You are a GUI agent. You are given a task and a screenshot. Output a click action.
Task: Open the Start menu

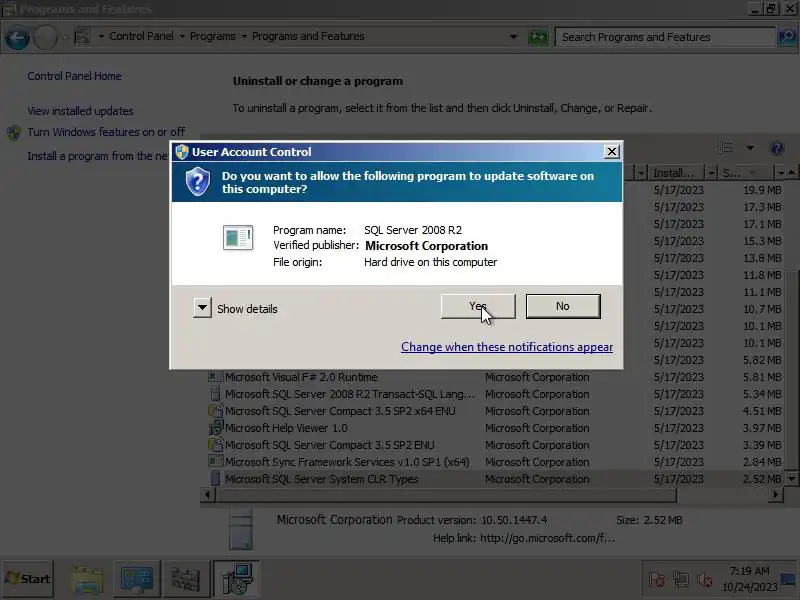point(28,579)
